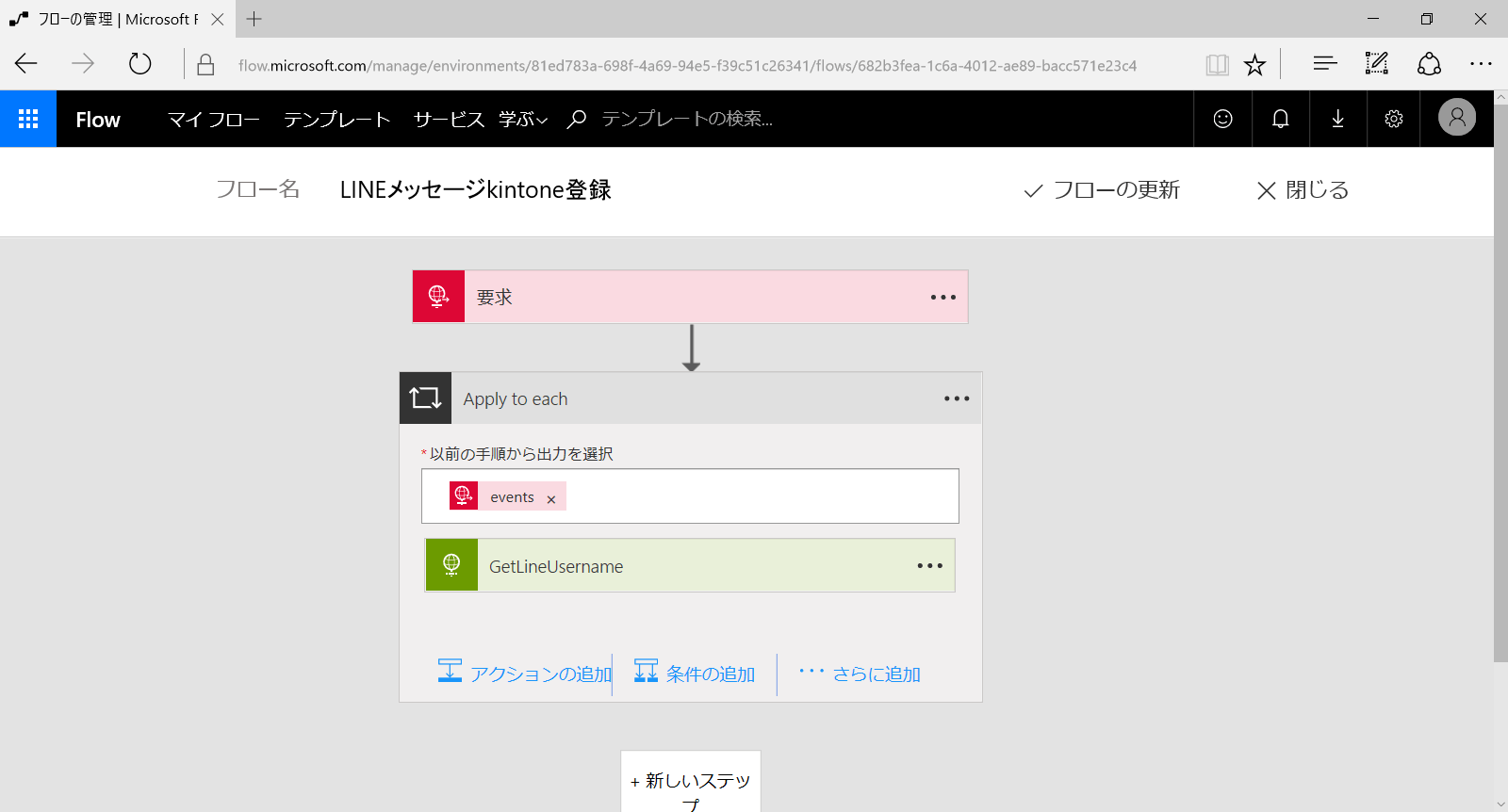Click アクションの追加 button
This screenshot has width=1508, height=812.
pos(525,674)
